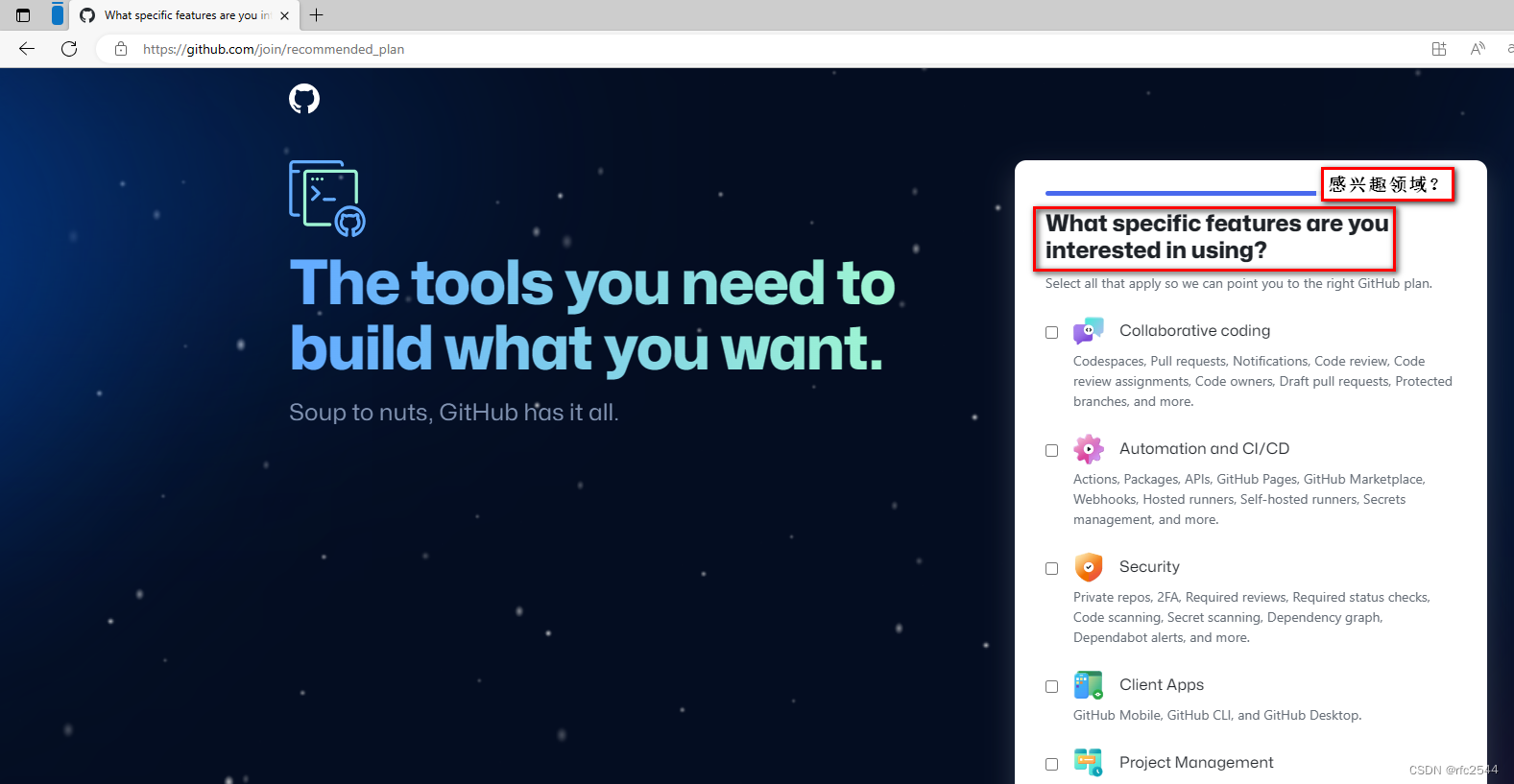Click the 'Actions, Packages, APIs' description text
Image resolution: width=1514 pixels, height=784 pixels.
[x=1249, y=499]
